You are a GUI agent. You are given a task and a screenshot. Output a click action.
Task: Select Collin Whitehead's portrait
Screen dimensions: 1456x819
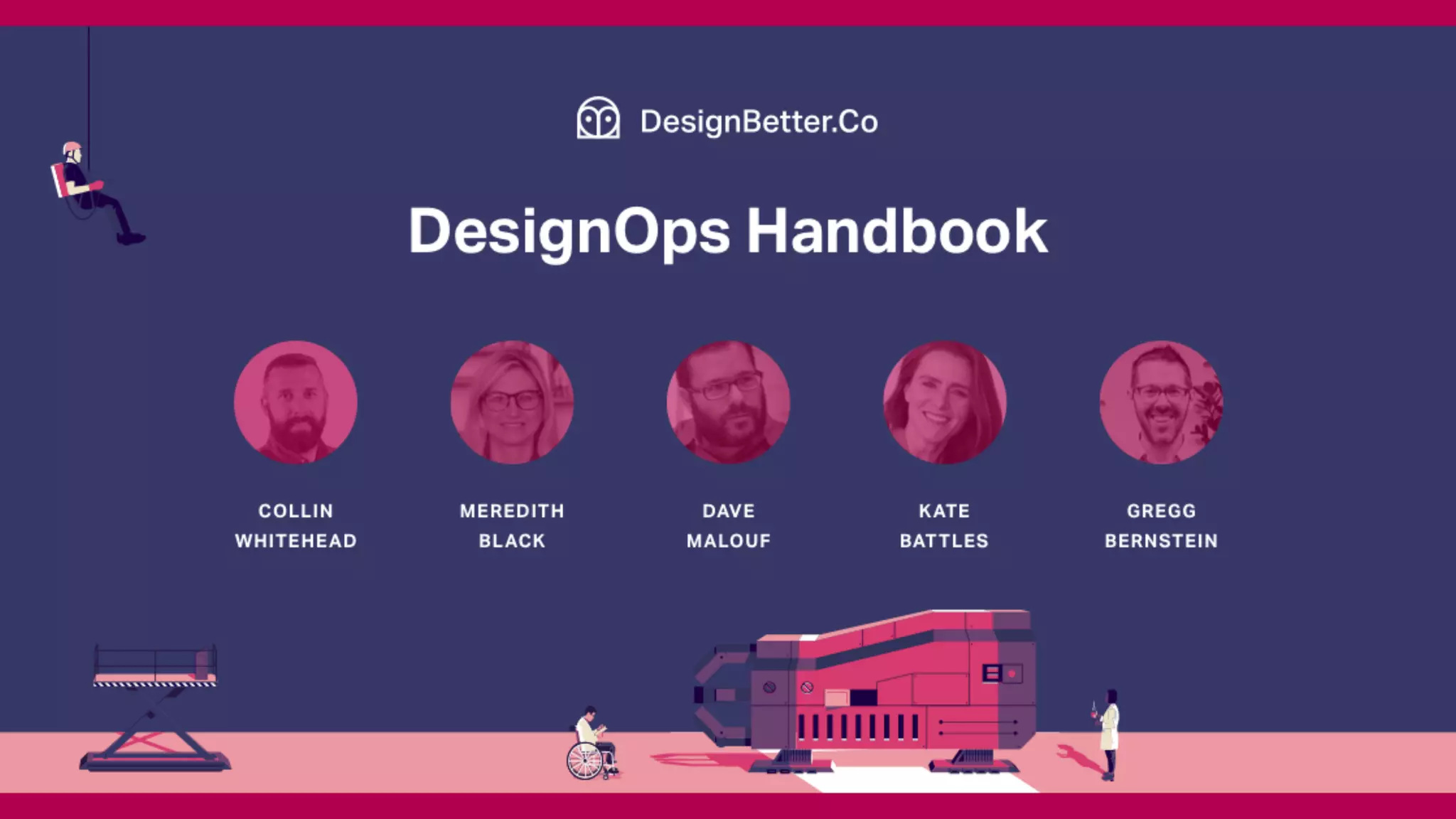pos(296,402)
